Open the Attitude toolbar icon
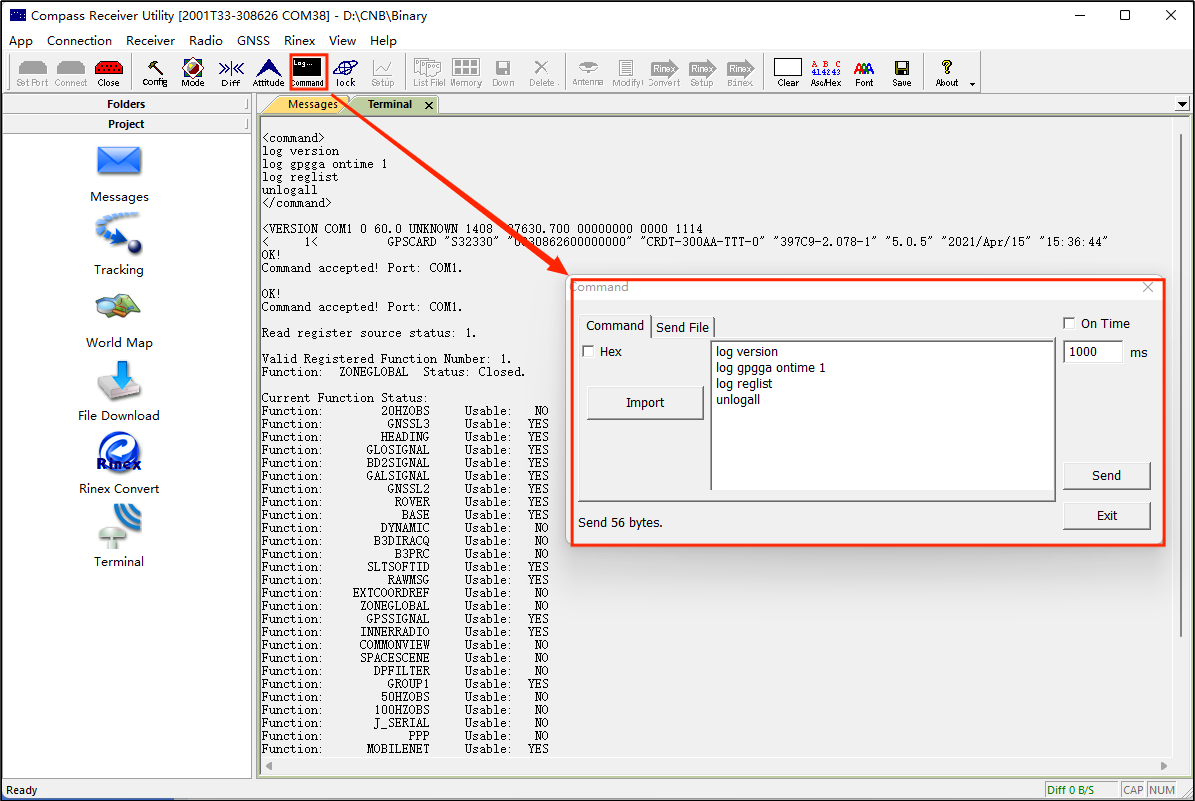Image resolution: width=1195 pixels, height=801 pixels. coord(268,73)
